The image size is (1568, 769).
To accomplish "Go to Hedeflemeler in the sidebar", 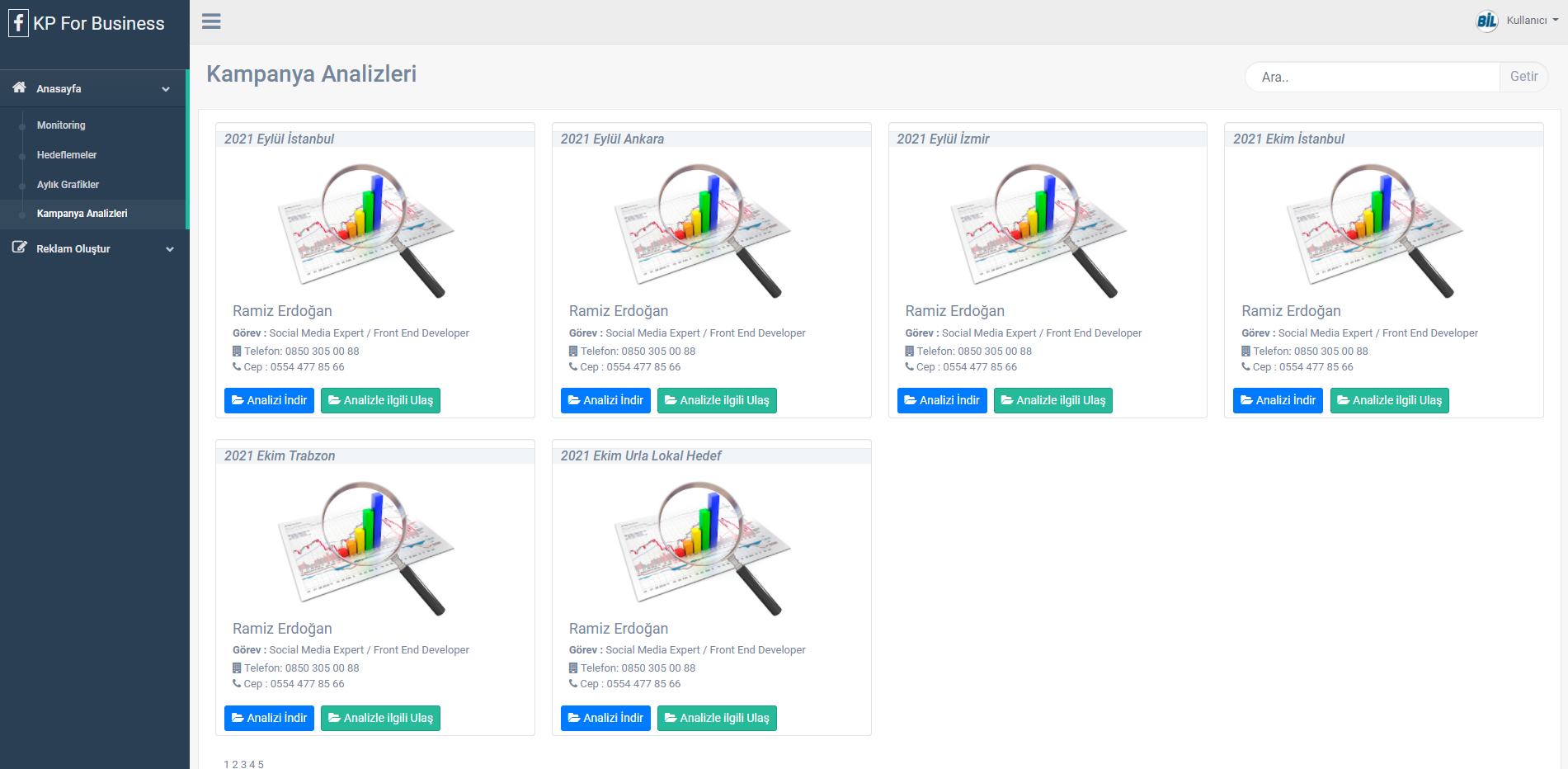I will coord(67,155).
